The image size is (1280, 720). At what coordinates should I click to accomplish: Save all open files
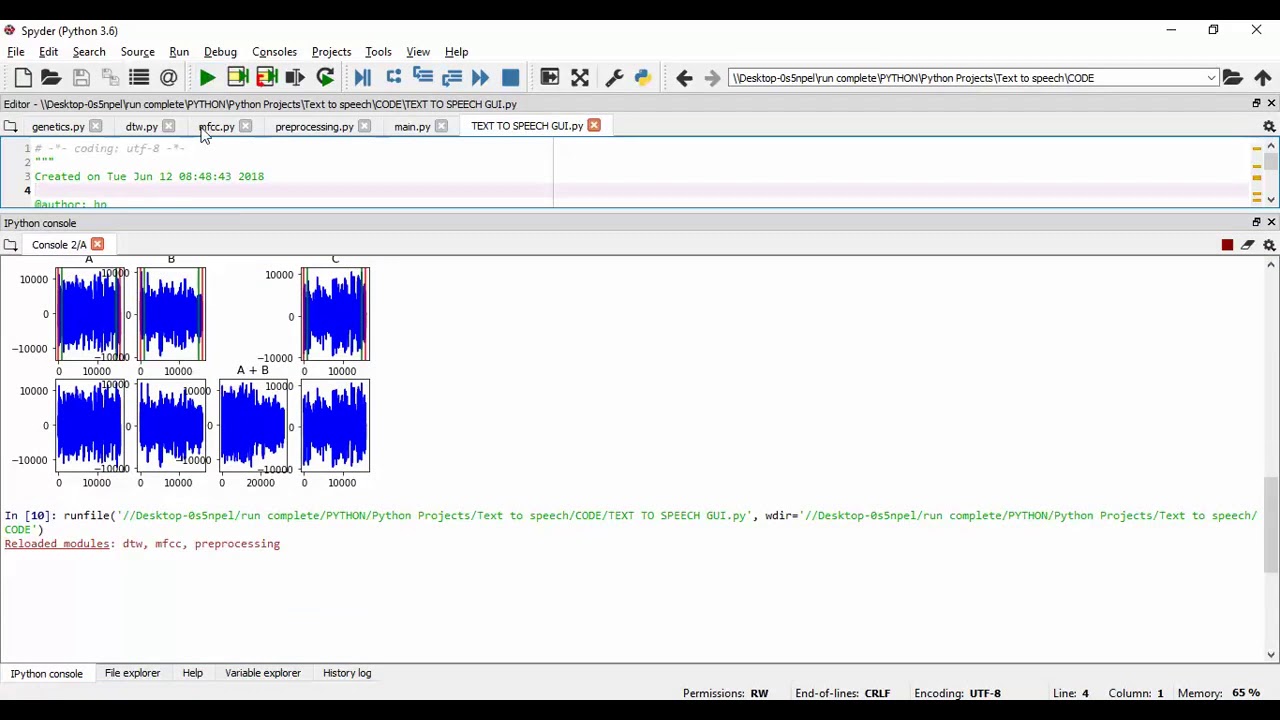110,78
